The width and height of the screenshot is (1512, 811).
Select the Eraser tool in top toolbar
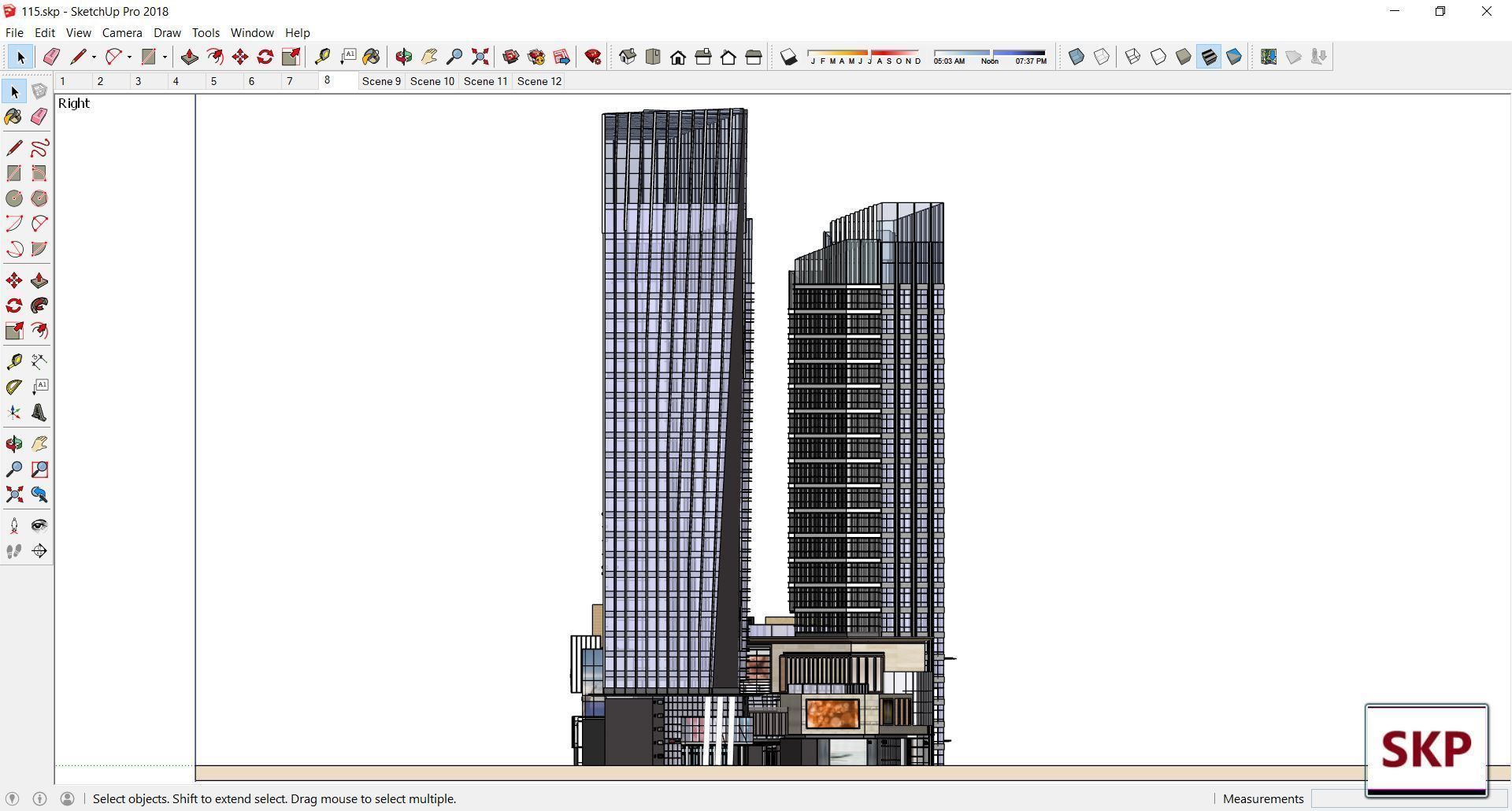51,57
